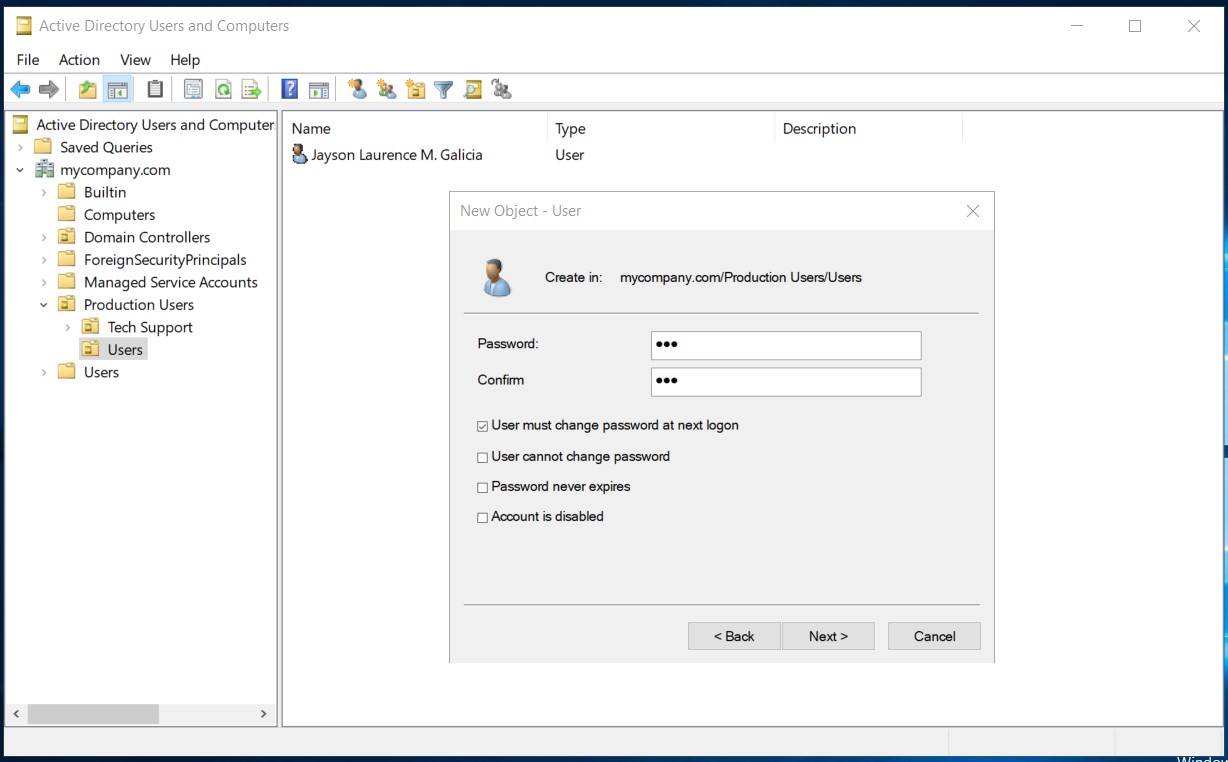The image size is (1228, 762).
Task: Open the View menu
Action: 135,60
